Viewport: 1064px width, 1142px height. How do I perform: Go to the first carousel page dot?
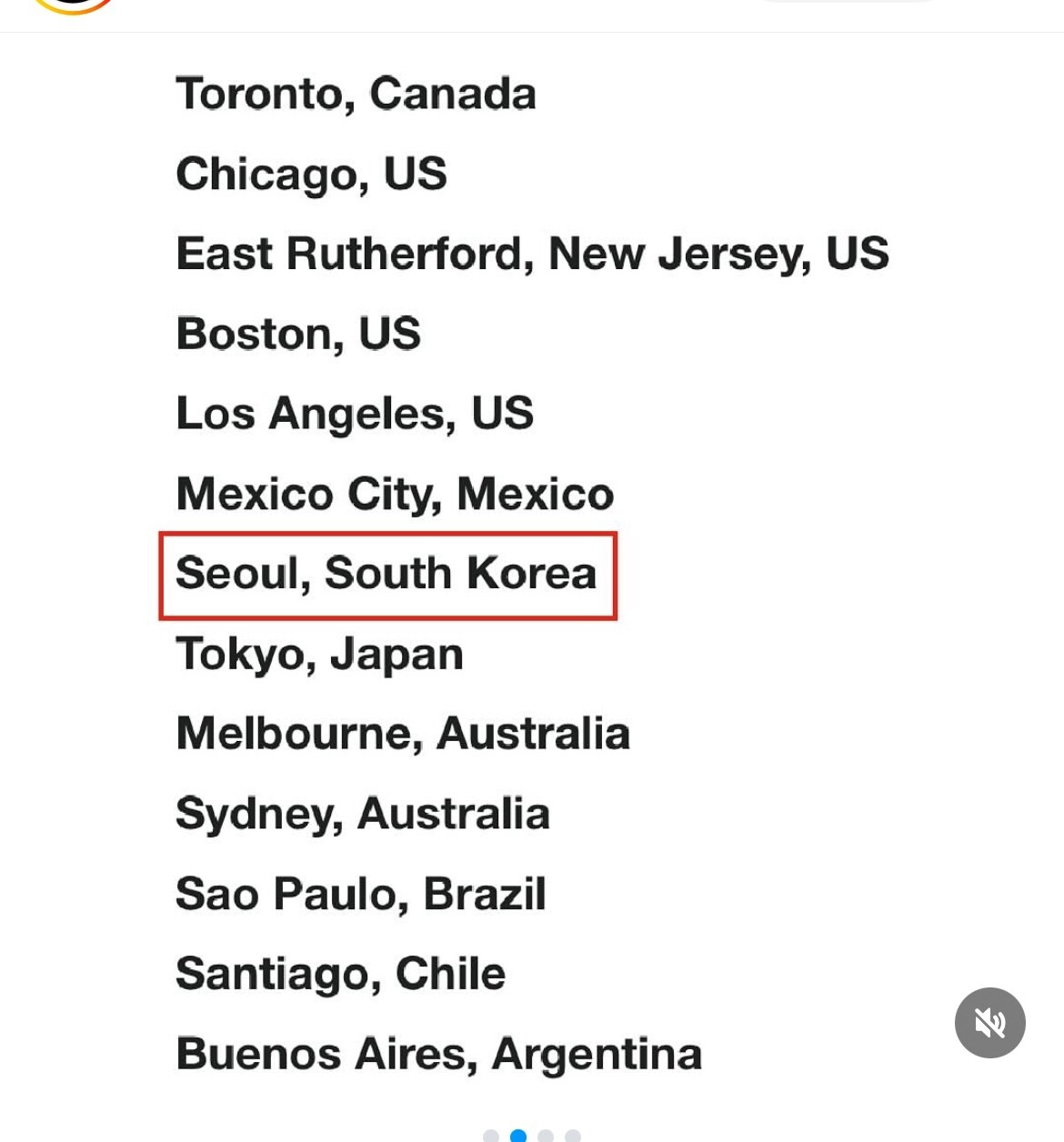(491, 1136)
